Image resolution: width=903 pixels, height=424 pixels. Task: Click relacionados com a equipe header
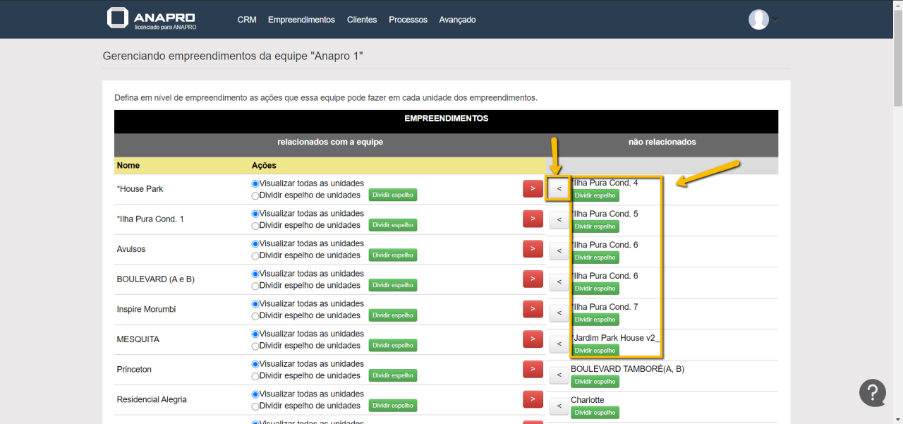330,142
